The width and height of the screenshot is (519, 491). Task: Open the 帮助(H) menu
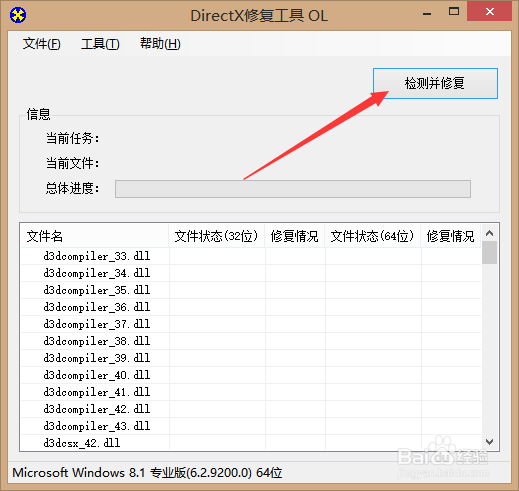(x=160, y=44)
